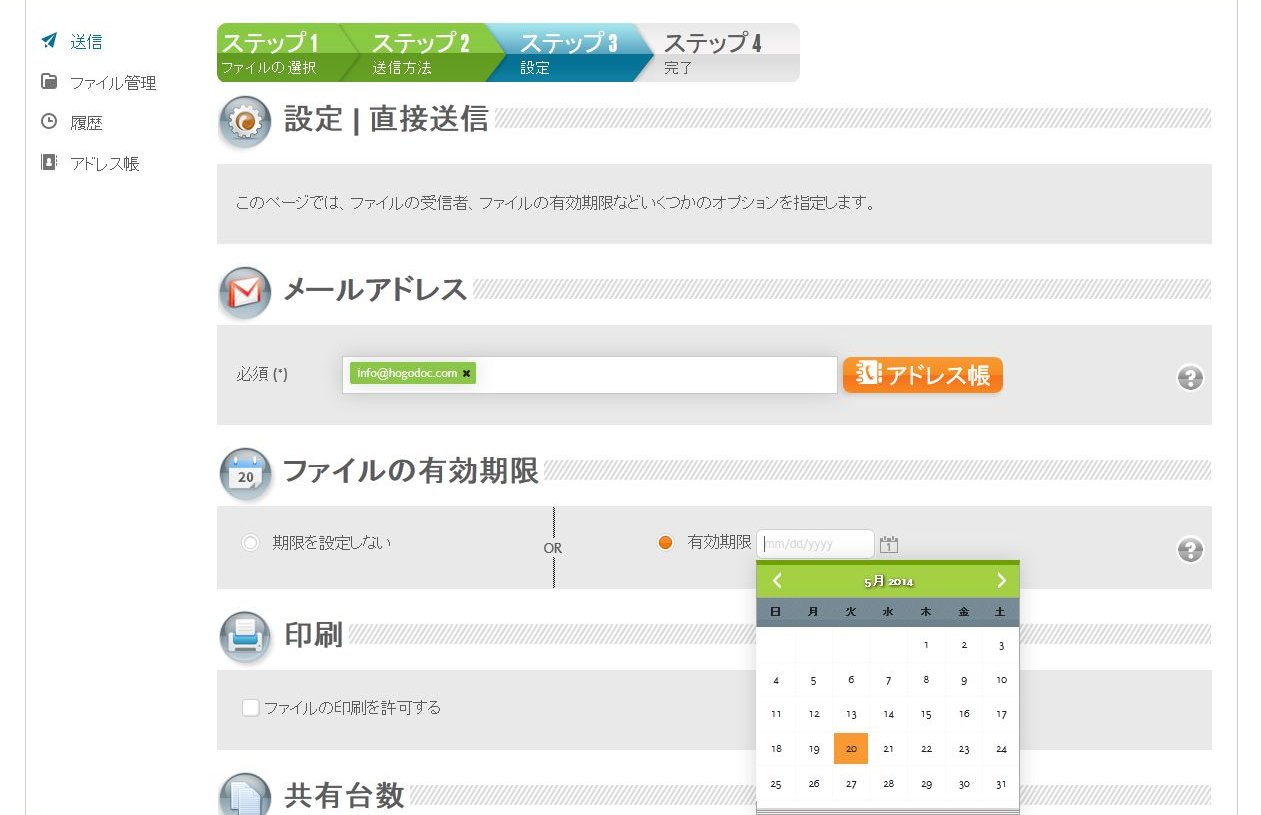
Task: Click the ステップ2 送信方法 tab
Action: pos(420,53)
